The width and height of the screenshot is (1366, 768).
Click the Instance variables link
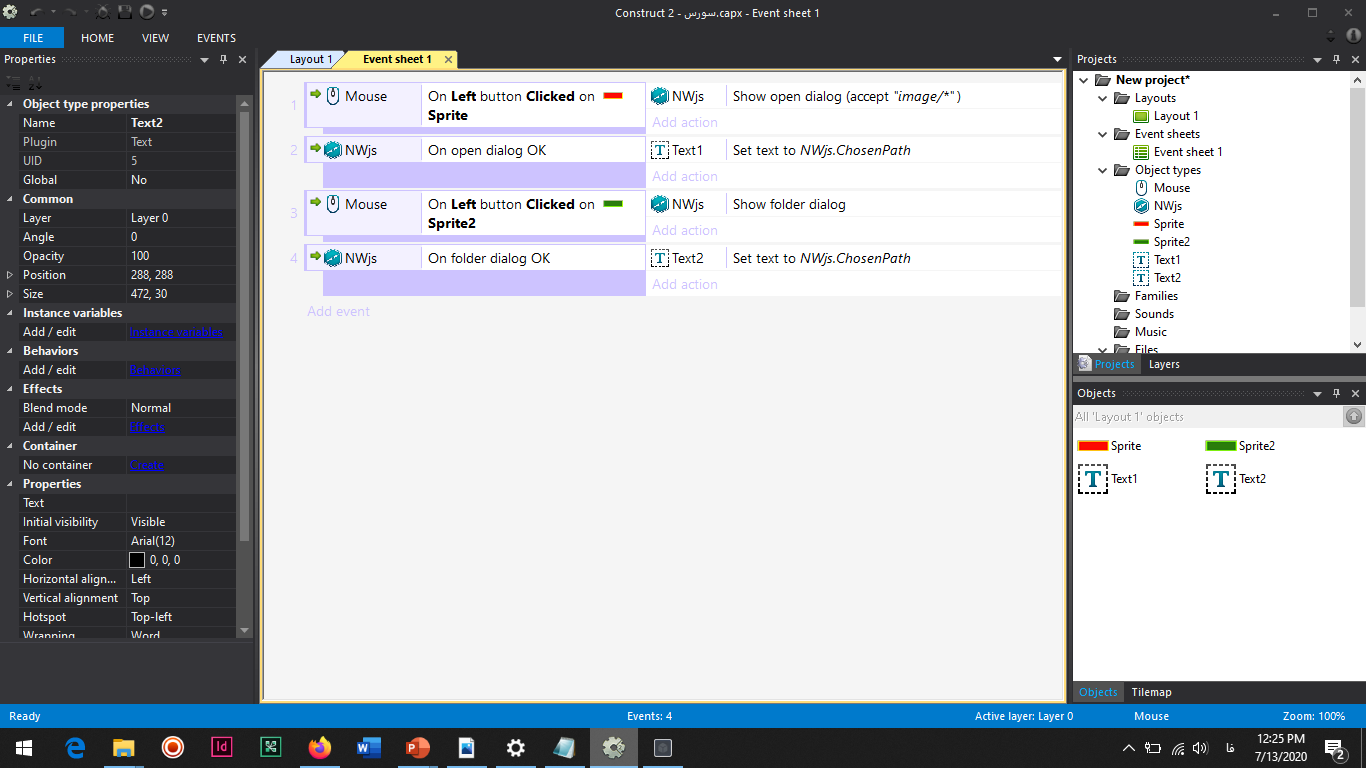click(x=177, y=332)
